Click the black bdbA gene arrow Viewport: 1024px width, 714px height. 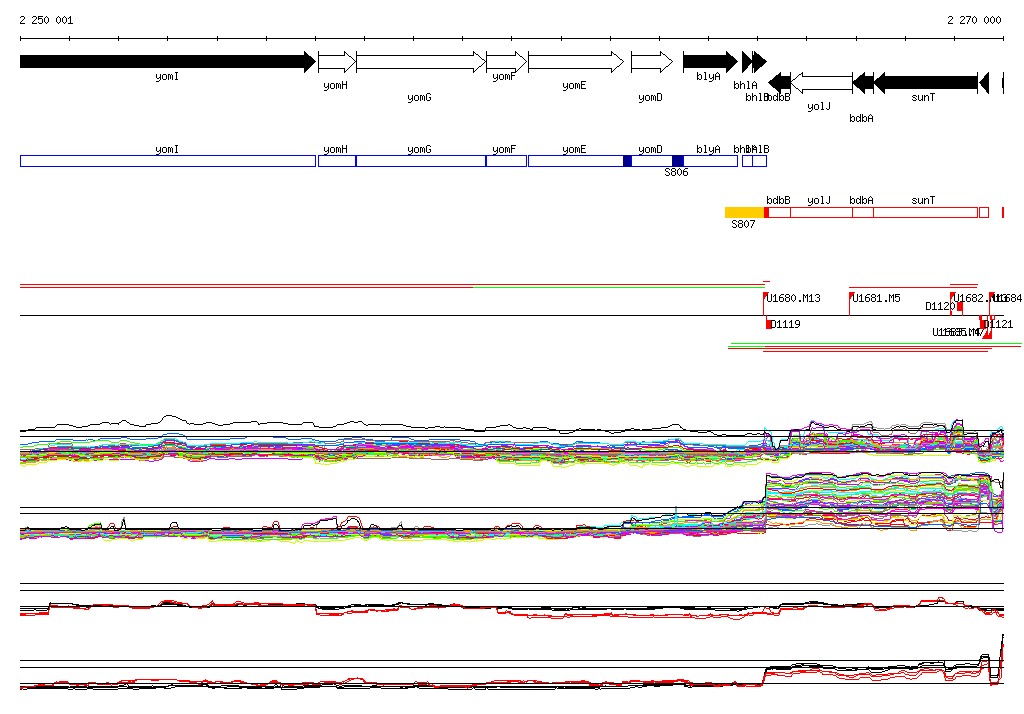863,83
